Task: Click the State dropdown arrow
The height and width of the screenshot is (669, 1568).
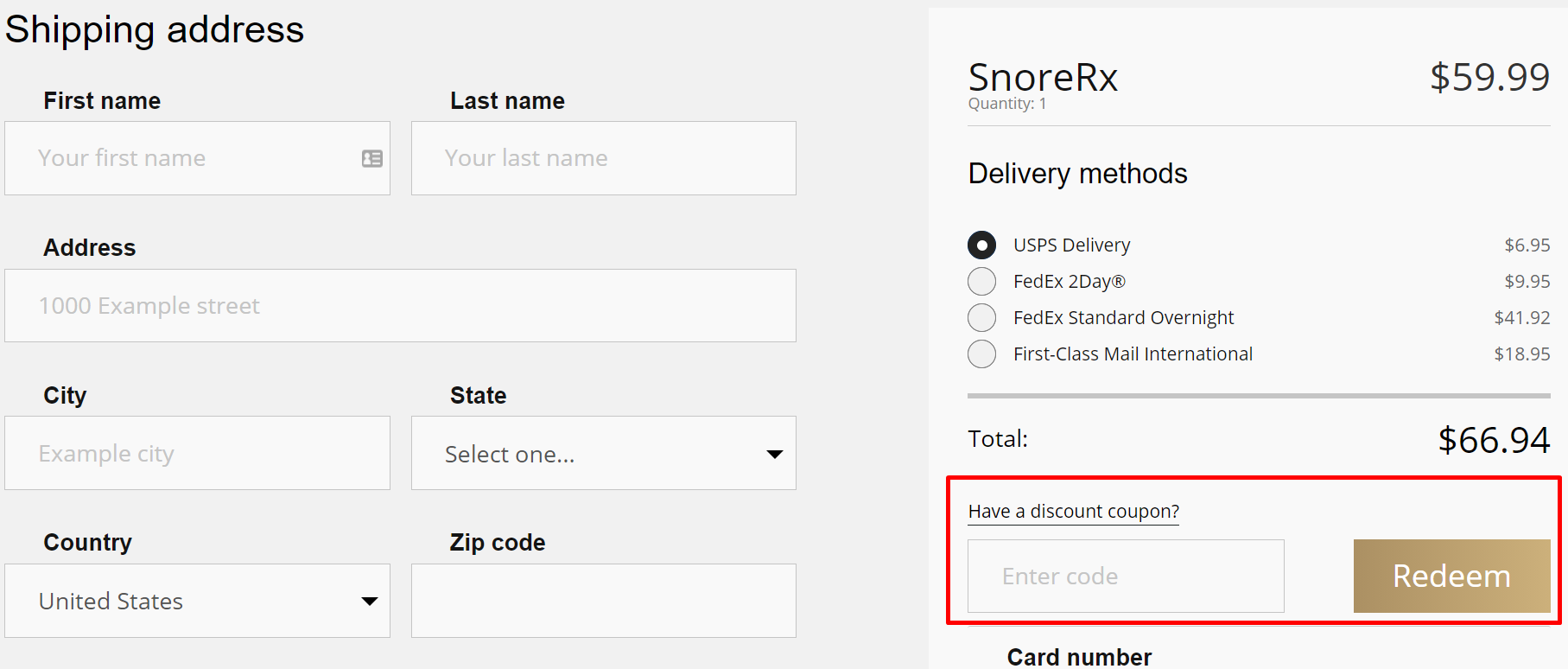Action: point(775,454)
